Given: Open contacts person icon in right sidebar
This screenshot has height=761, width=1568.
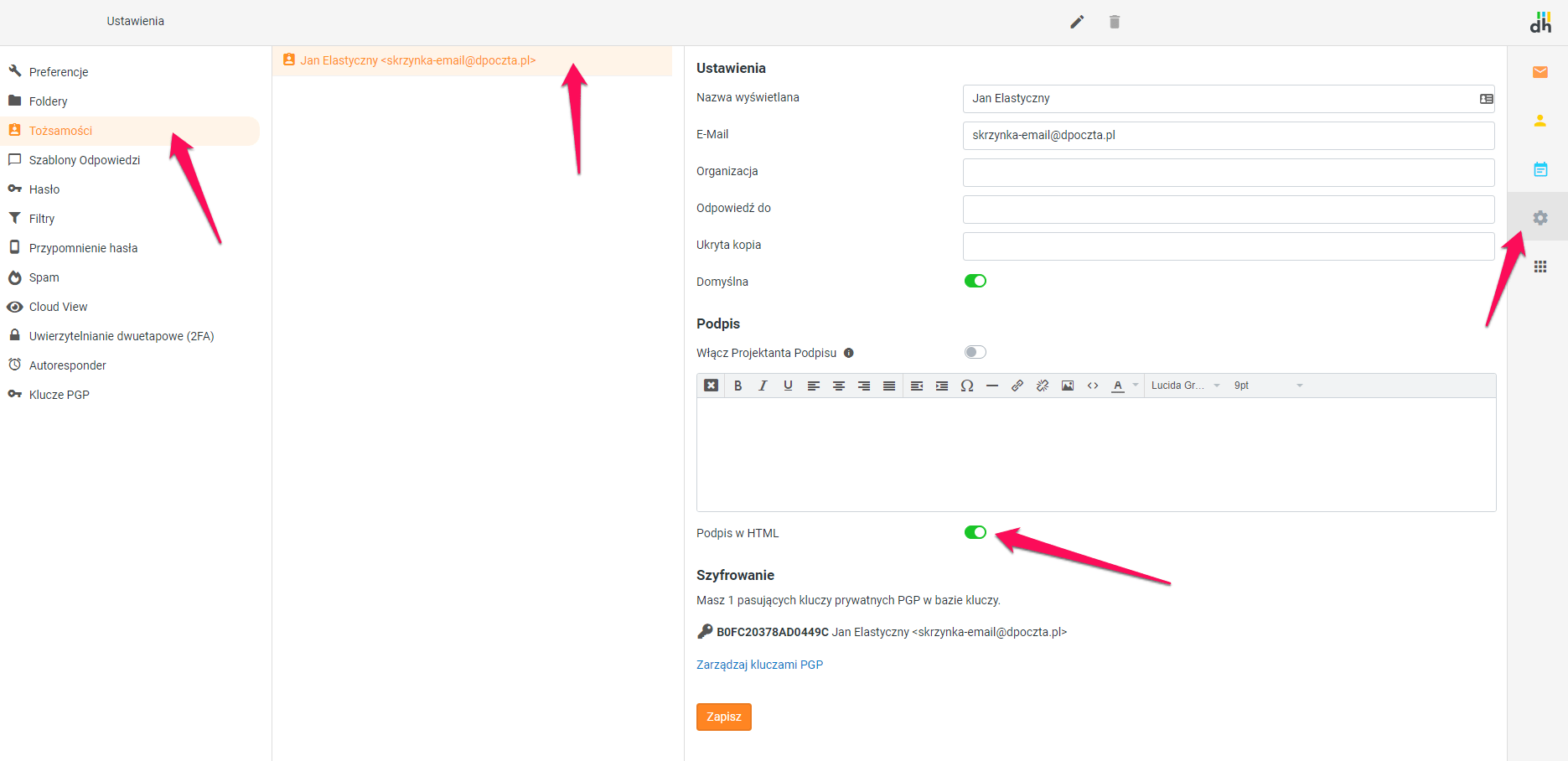Looking at the screenshot, I should [1540, 121].
